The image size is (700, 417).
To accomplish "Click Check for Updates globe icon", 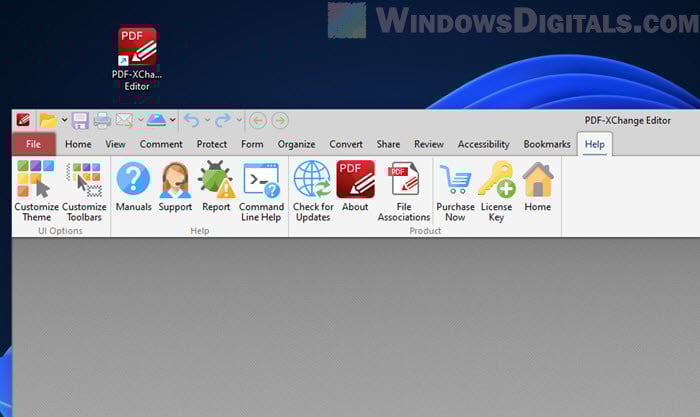I will 313,191.
